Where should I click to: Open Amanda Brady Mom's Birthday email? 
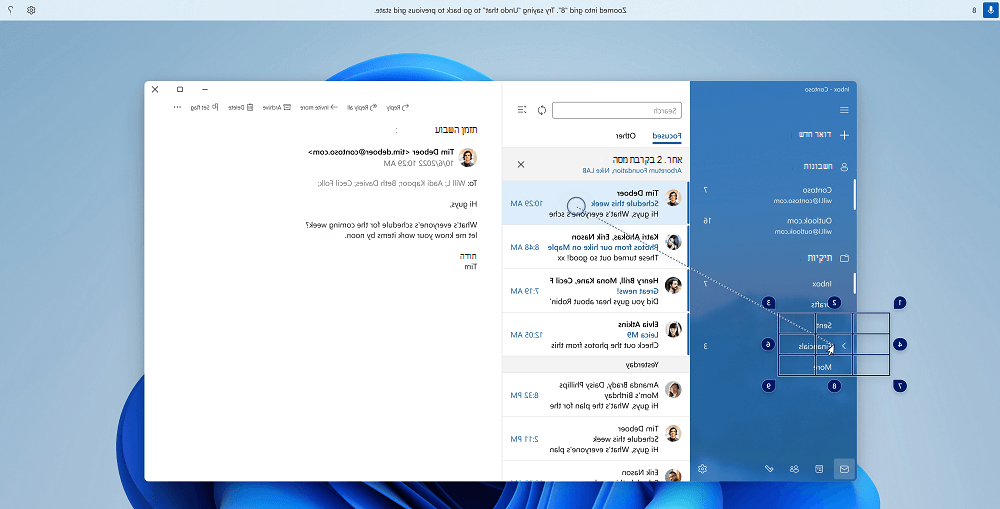[x=596, y=395]
